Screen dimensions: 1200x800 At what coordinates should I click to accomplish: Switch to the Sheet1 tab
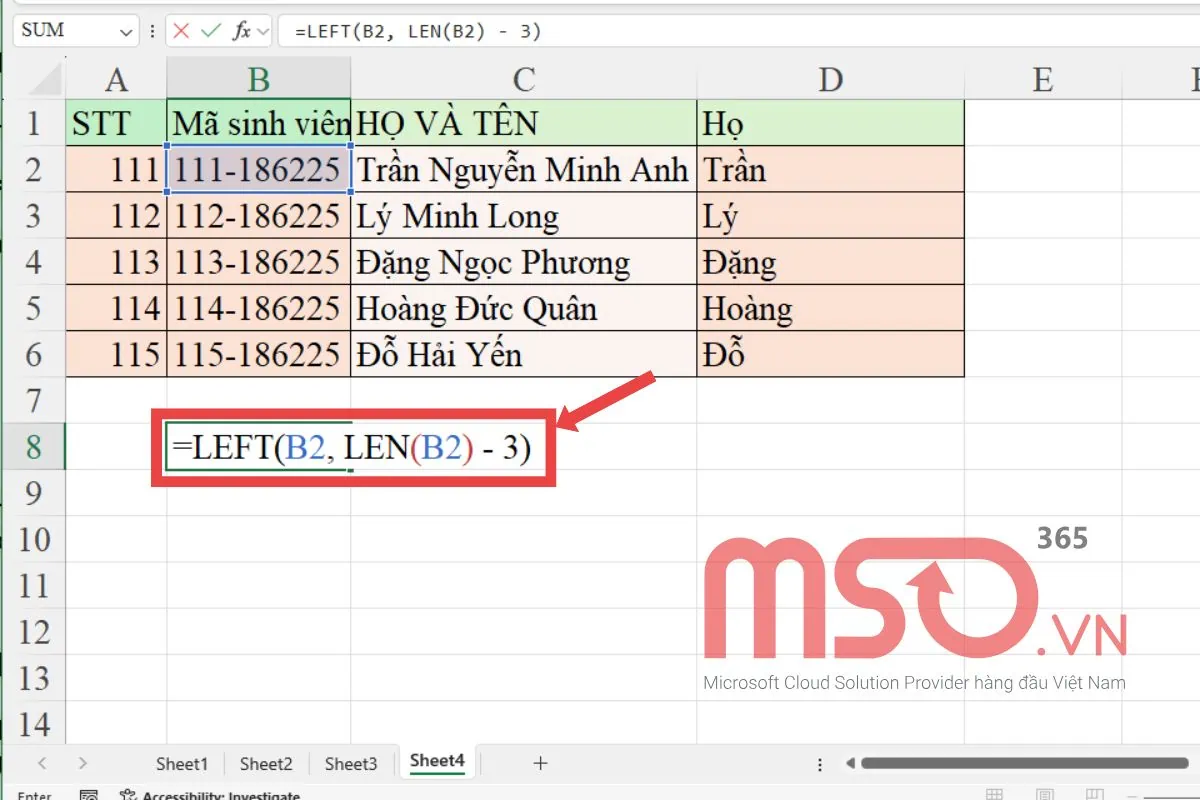182,764
